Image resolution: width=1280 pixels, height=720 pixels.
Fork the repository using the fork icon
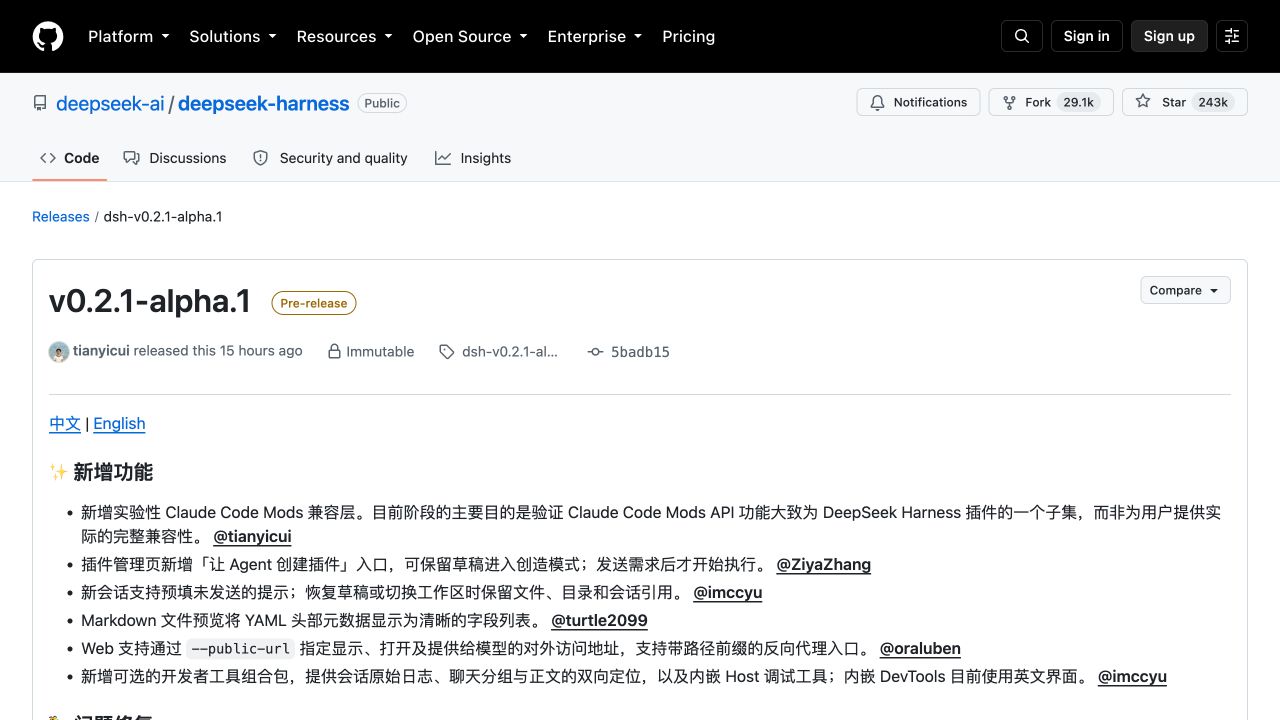[x=1008, y=102]
